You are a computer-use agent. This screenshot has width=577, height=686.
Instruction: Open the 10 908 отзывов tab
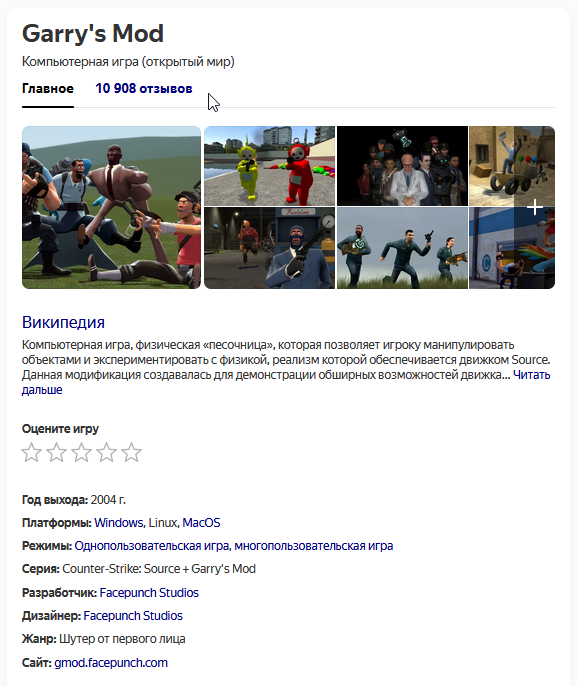[x=143, y=88]
